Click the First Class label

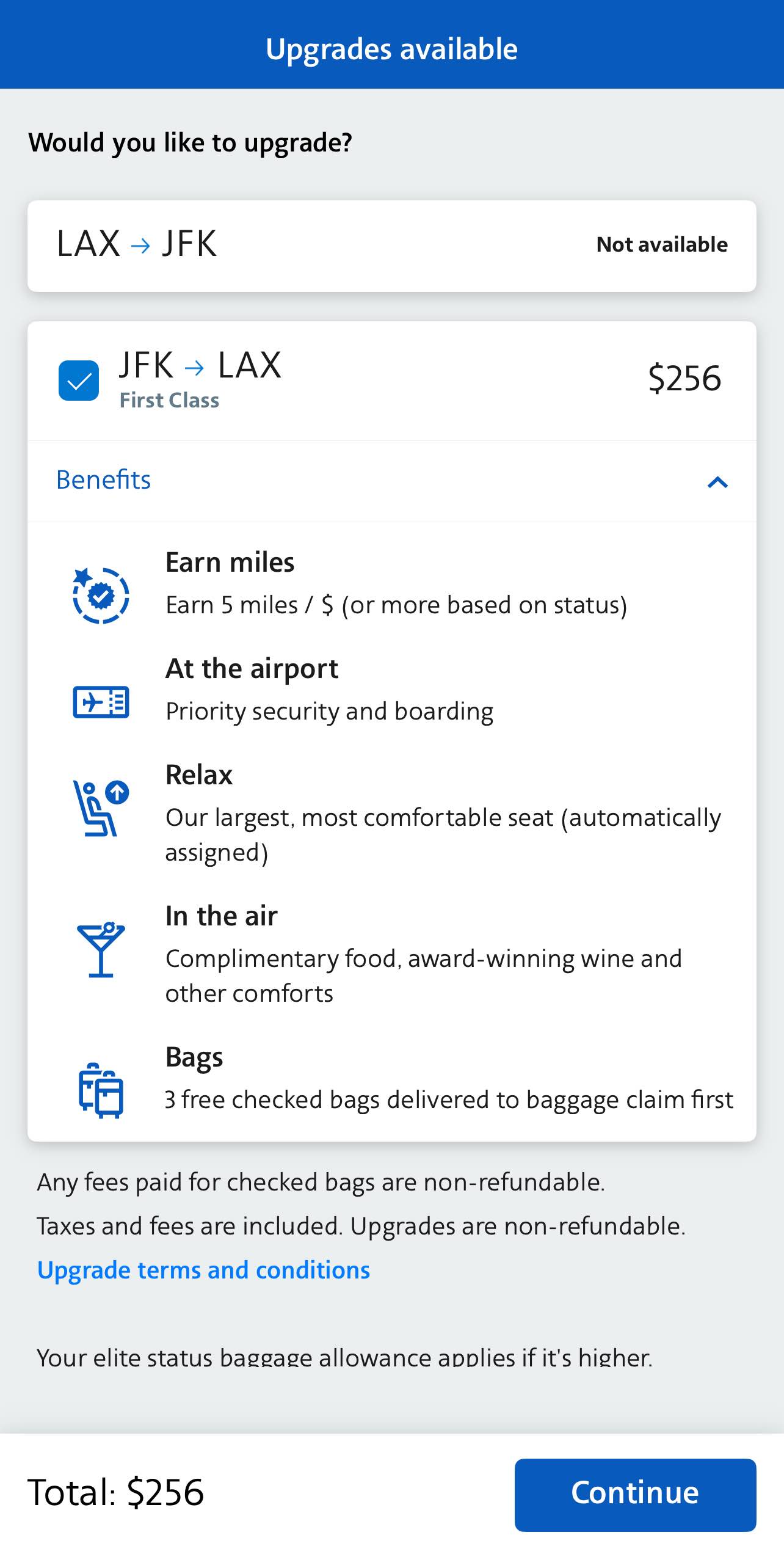[x=169, y=400]
